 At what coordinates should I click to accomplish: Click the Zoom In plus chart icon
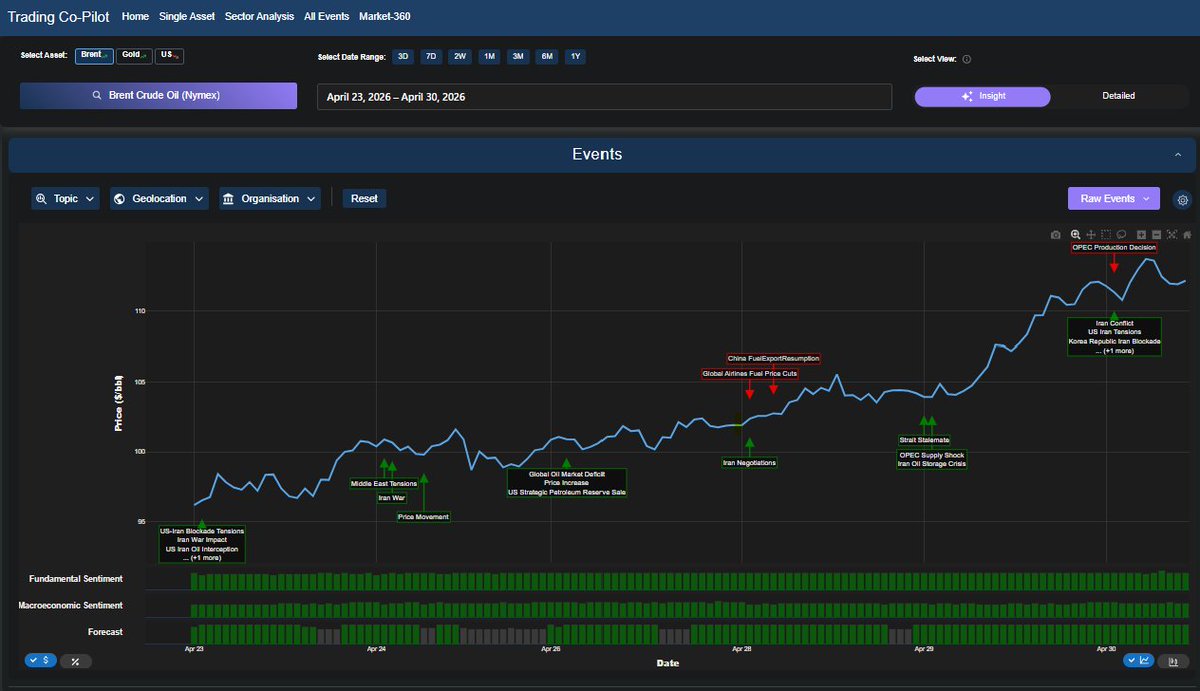pyautogui.click(x=1141, y=235)
